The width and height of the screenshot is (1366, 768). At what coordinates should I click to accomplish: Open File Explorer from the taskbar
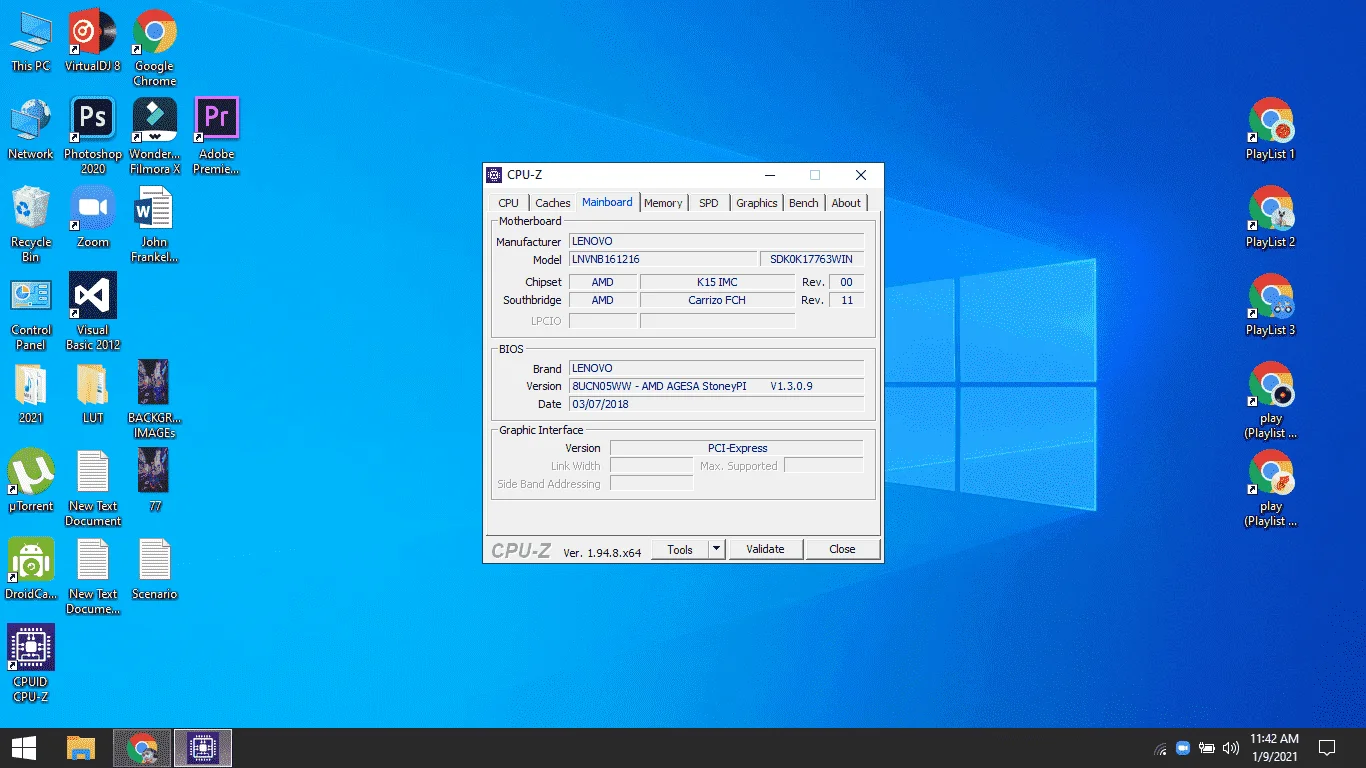(x=81, y=748)
